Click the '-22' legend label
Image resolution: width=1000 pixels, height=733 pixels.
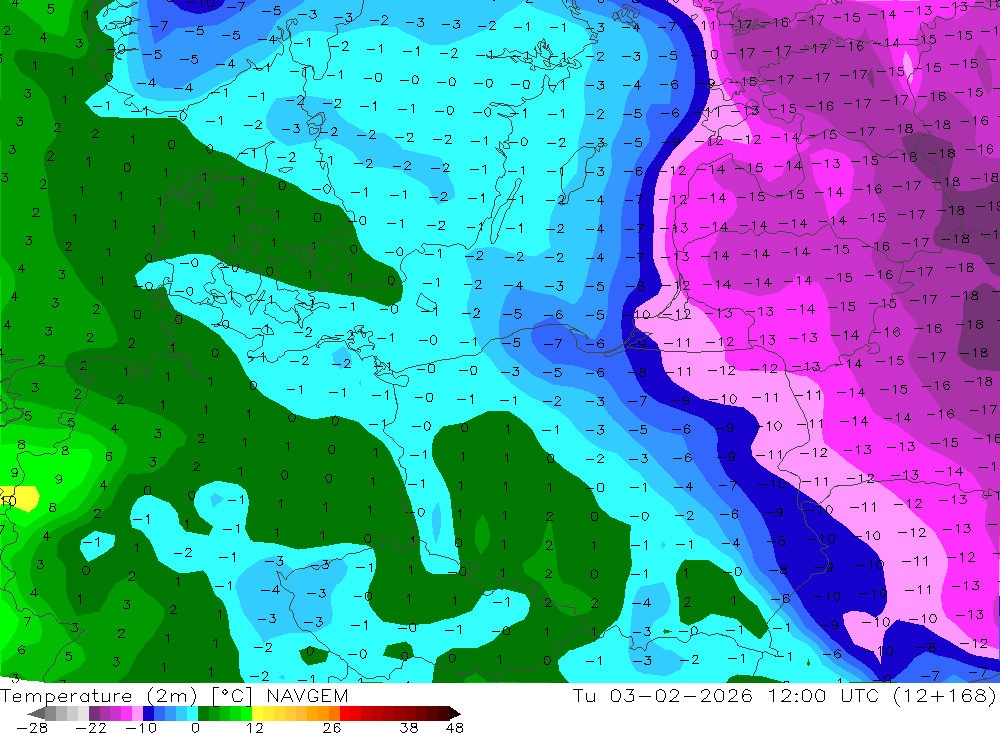(91, 727)
